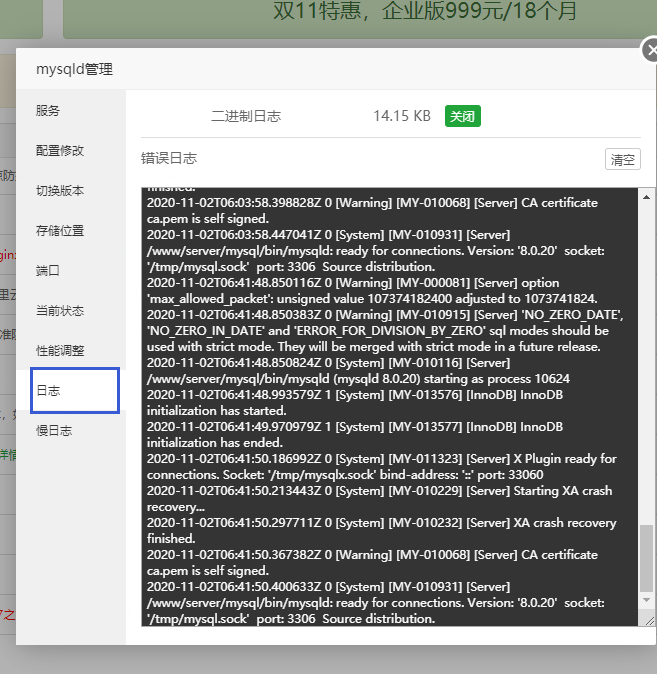
Task: Click the 双11特惠 promotional banner
Action: coord(425,11)
